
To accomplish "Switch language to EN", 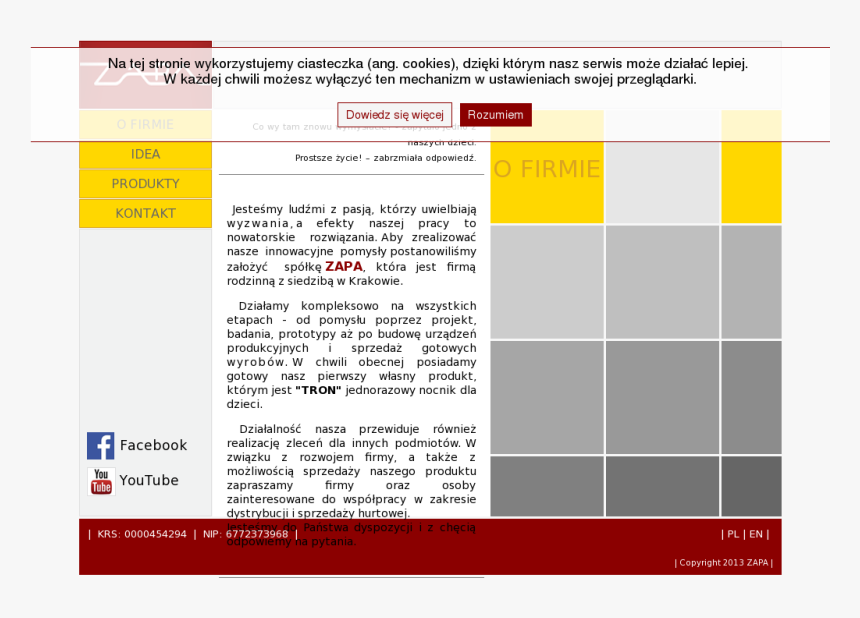I will [756, 534].
